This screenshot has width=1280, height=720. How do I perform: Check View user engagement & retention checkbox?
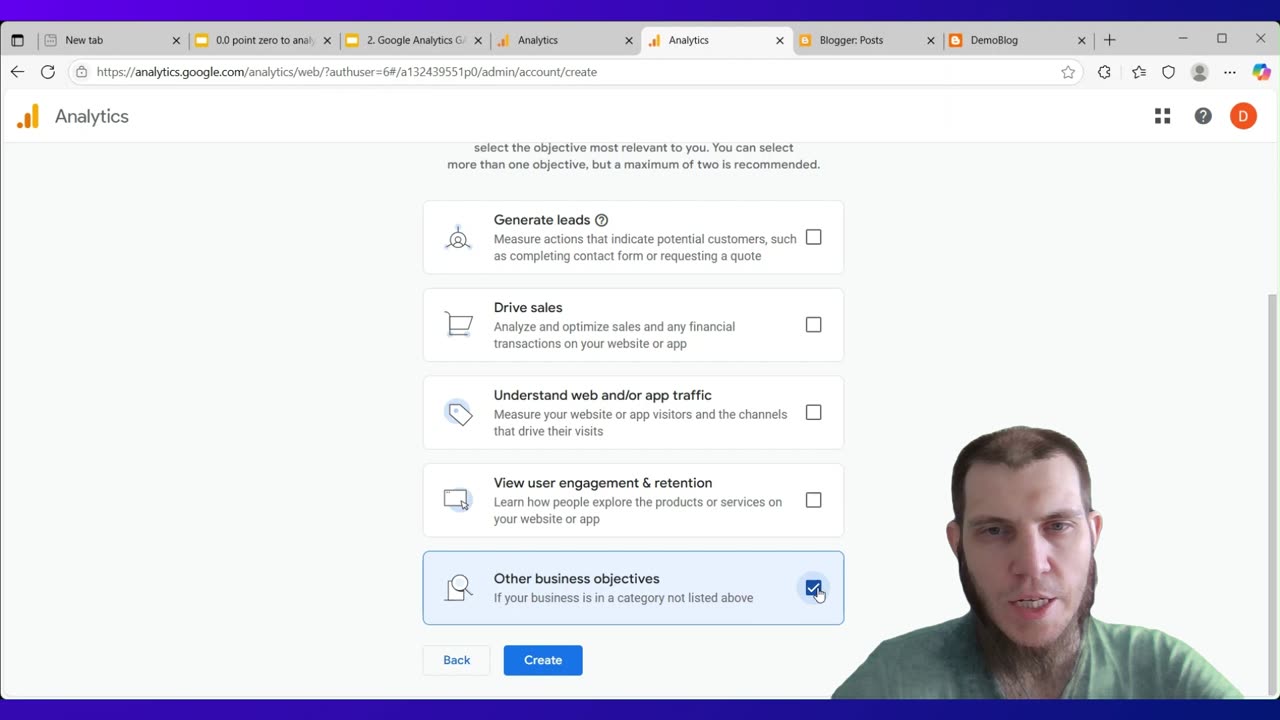point(813,500)
